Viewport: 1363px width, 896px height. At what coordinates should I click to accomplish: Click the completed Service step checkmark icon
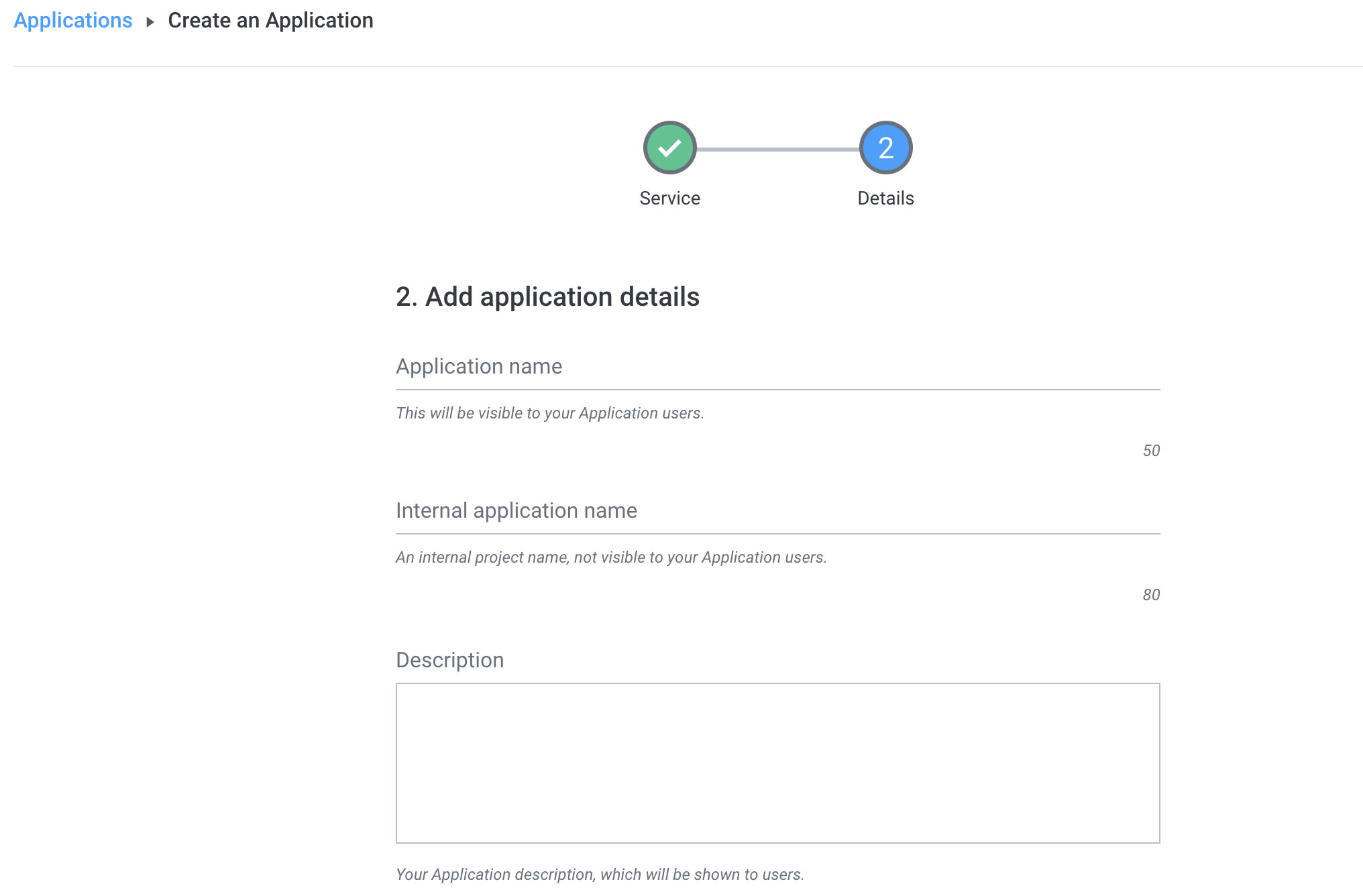669,148
